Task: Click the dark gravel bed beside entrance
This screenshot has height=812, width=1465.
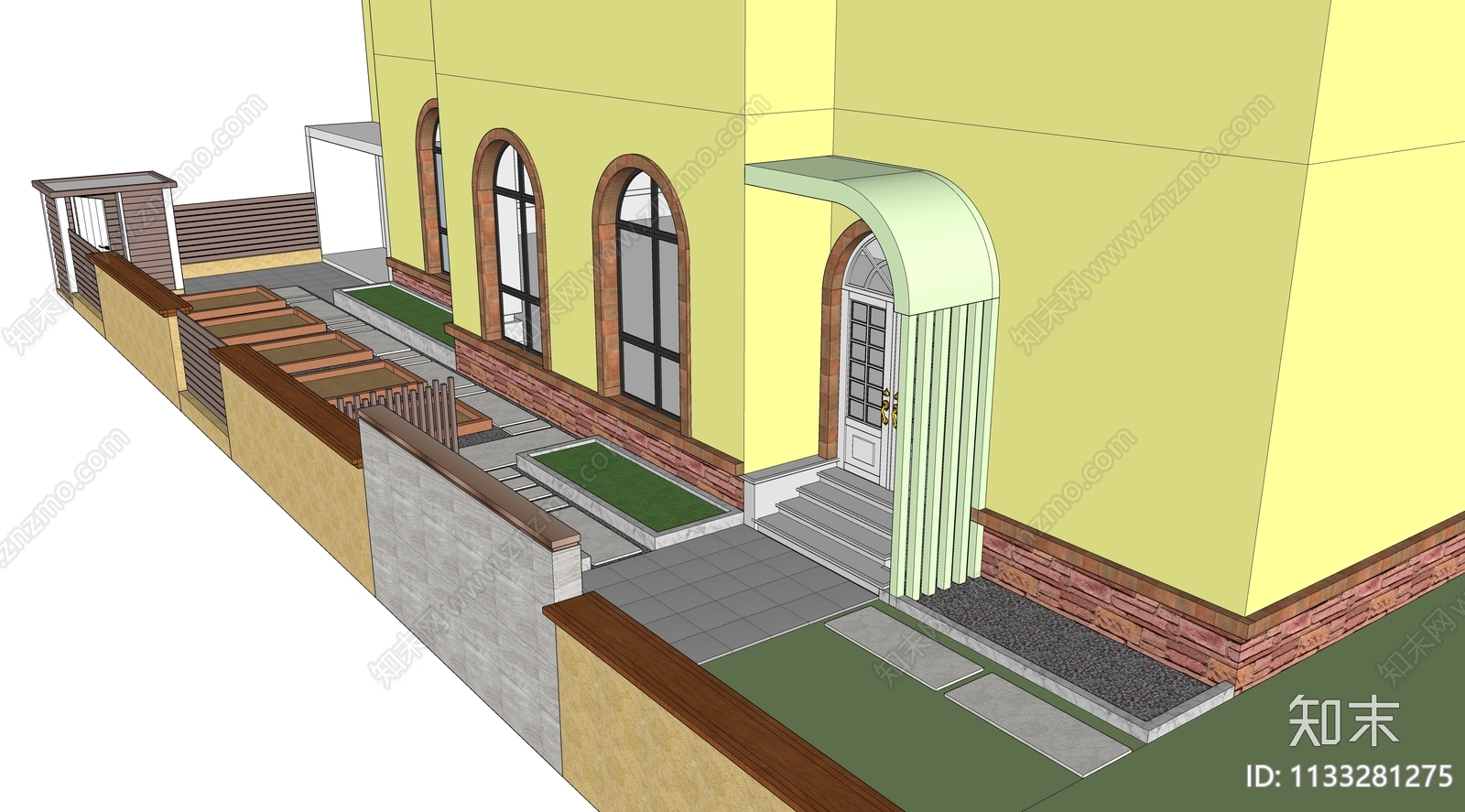Action: point(1070,645)
